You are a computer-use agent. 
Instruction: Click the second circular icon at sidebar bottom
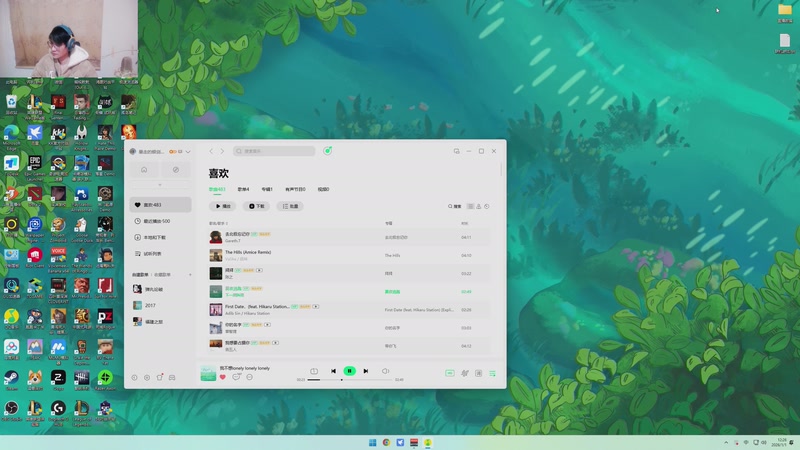[147, 378]
